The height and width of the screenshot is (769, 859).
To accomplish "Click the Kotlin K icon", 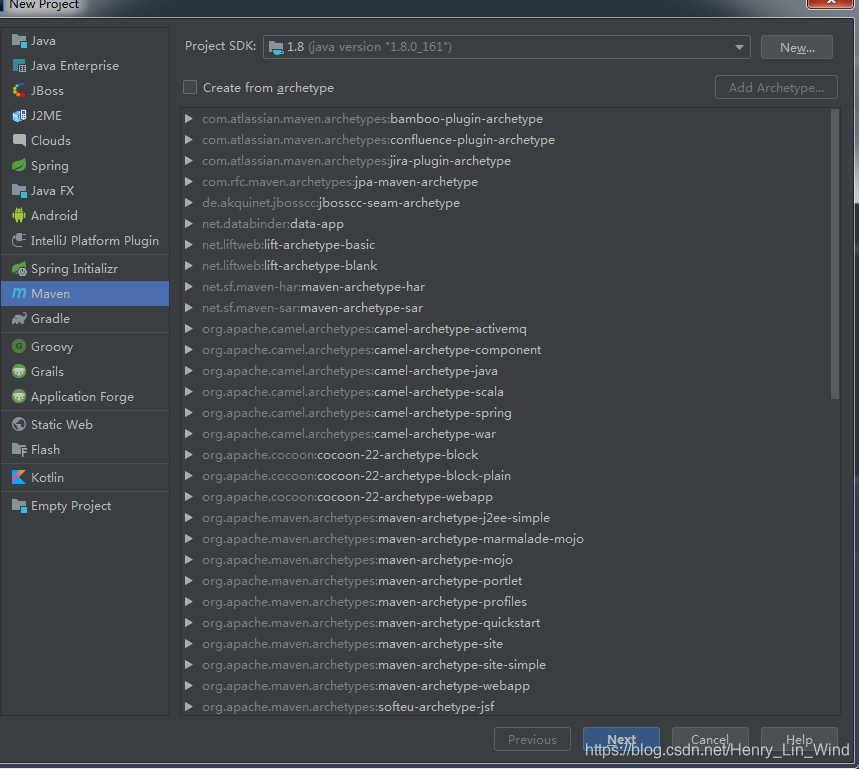I will [19, 477].
